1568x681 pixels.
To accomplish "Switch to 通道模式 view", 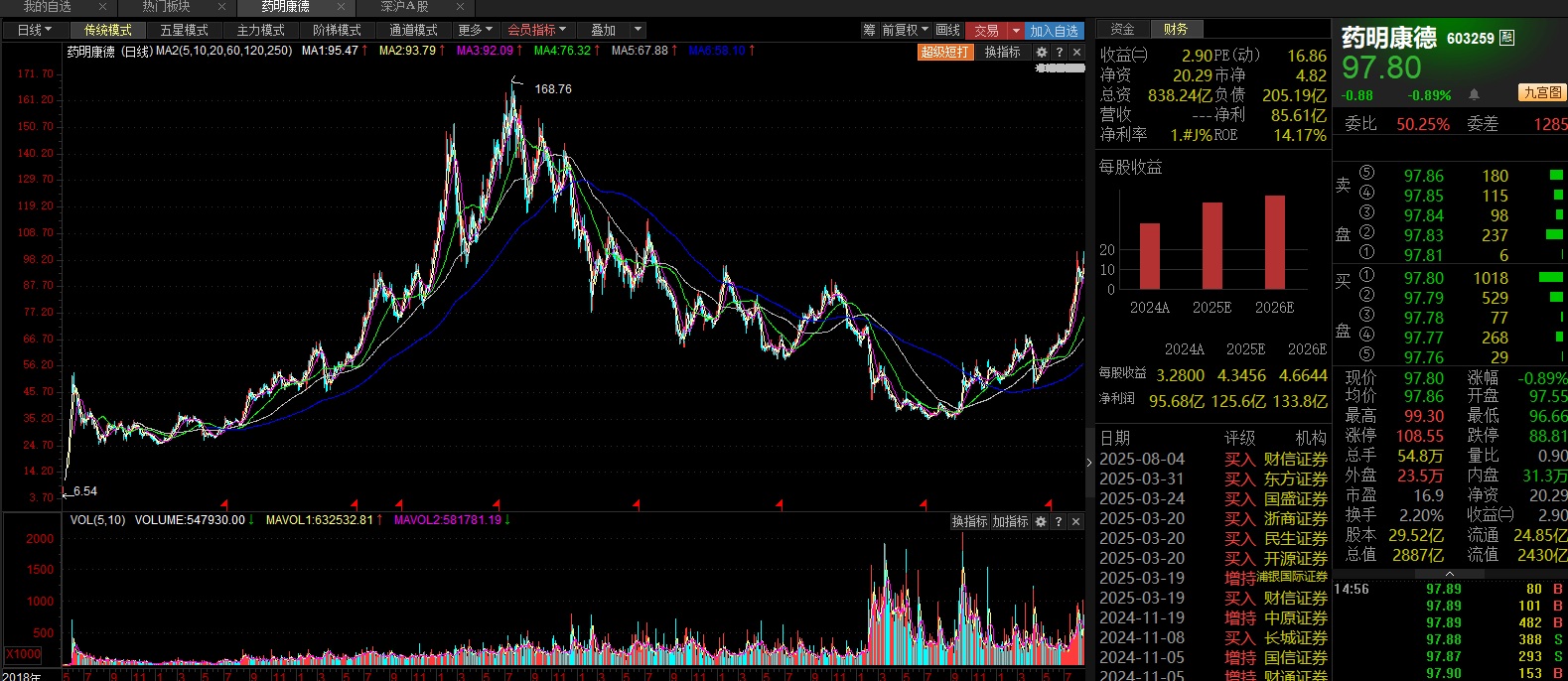I will coord(414,31).
